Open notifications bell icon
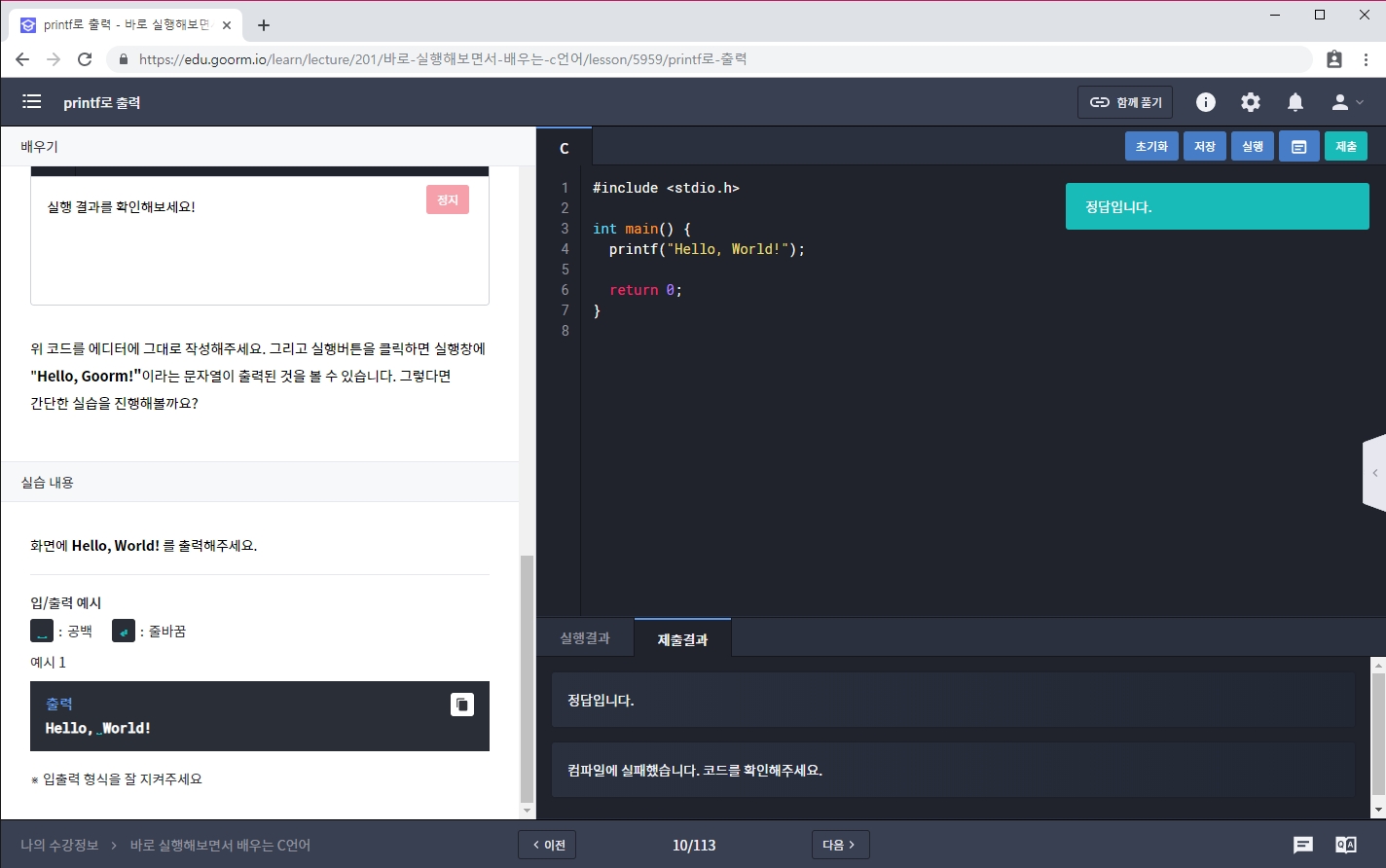 click(1295, 102)
